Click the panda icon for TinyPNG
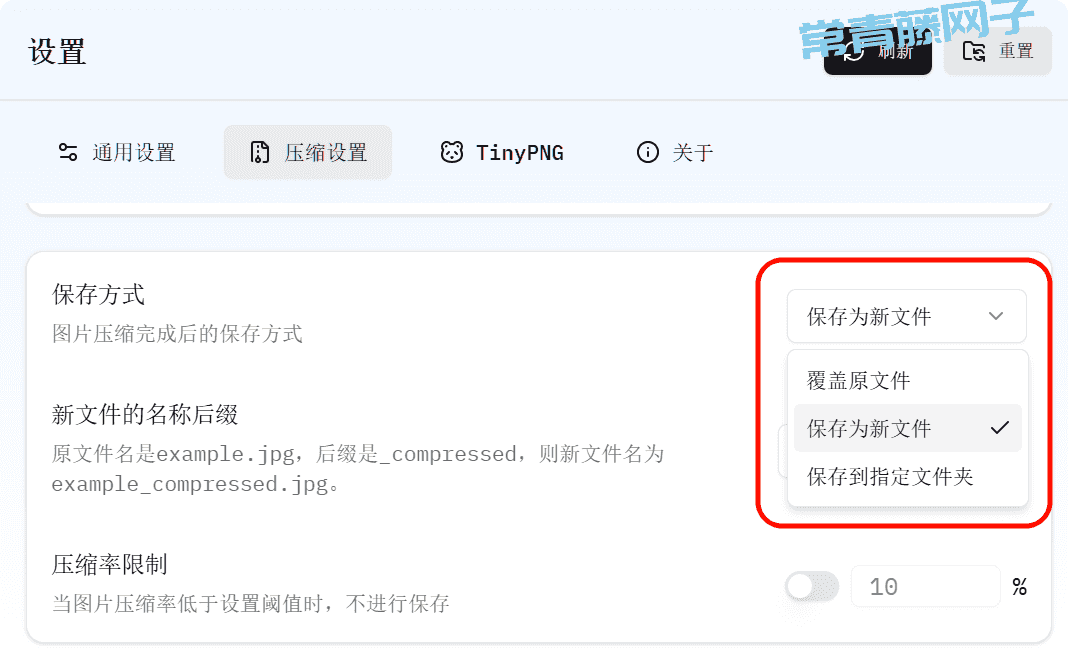 452,152
